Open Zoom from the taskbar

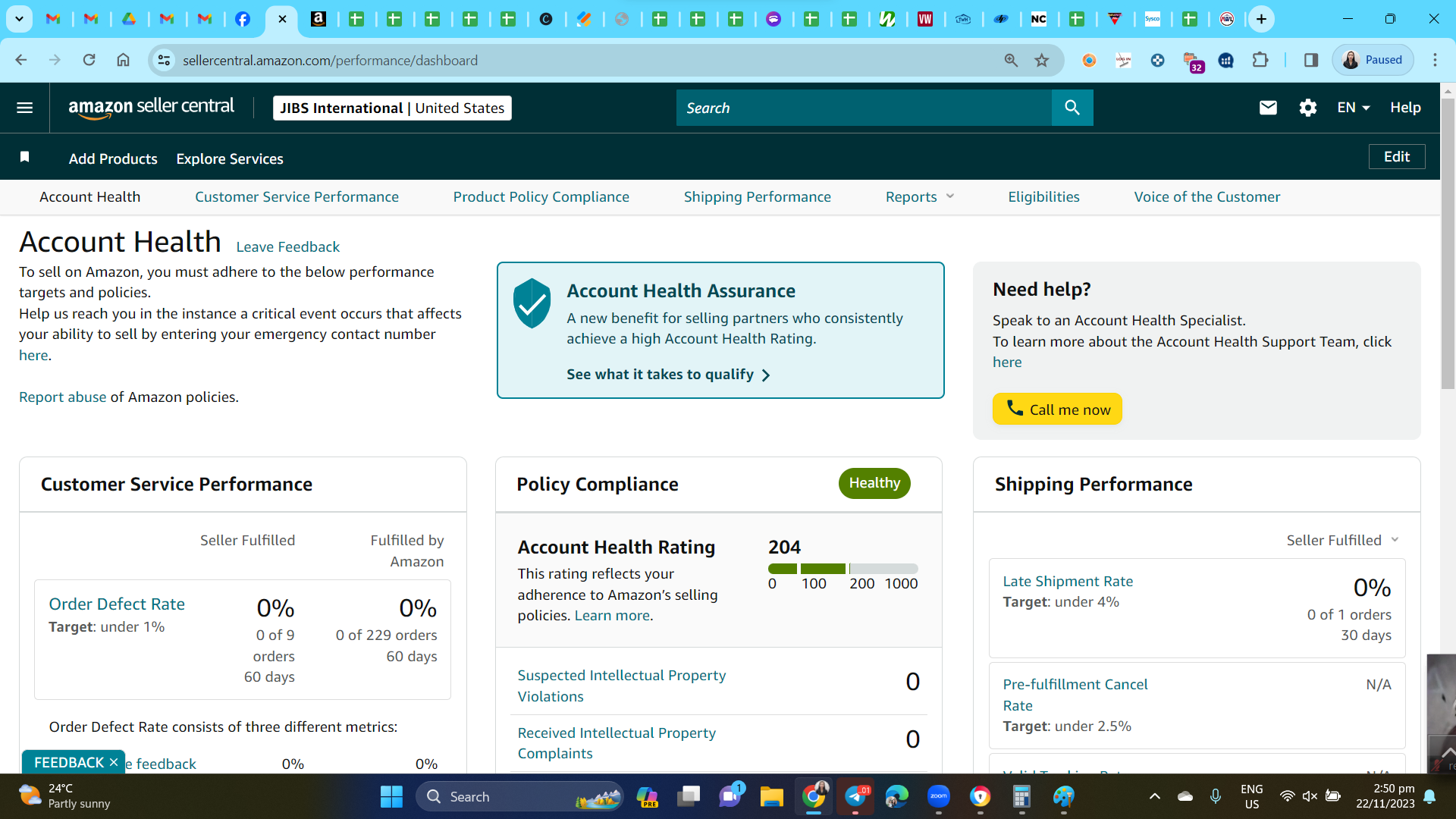pyautogui.click(x=939, y=796)
